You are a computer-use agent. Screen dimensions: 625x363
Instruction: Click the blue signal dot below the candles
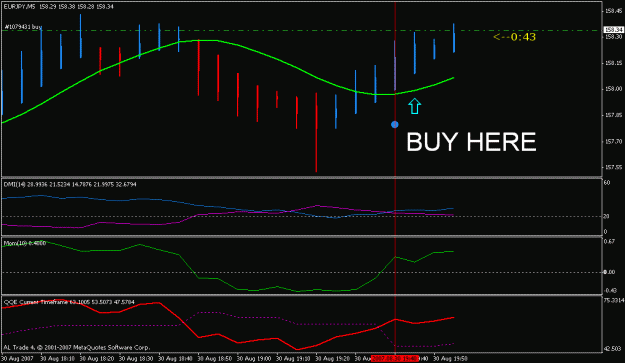[x=395, y=125]
